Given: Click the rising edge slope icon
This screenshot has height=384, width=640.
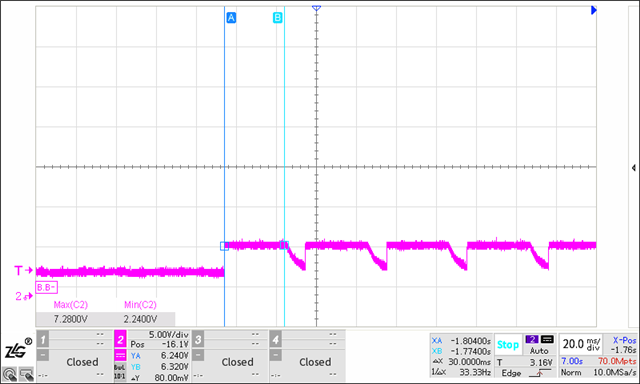Looking at the screenshot, I should [540, 373].
